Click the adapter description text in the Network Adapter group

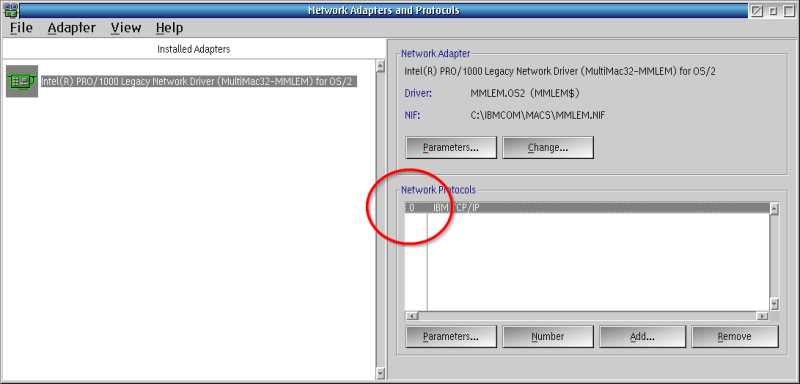560,71
